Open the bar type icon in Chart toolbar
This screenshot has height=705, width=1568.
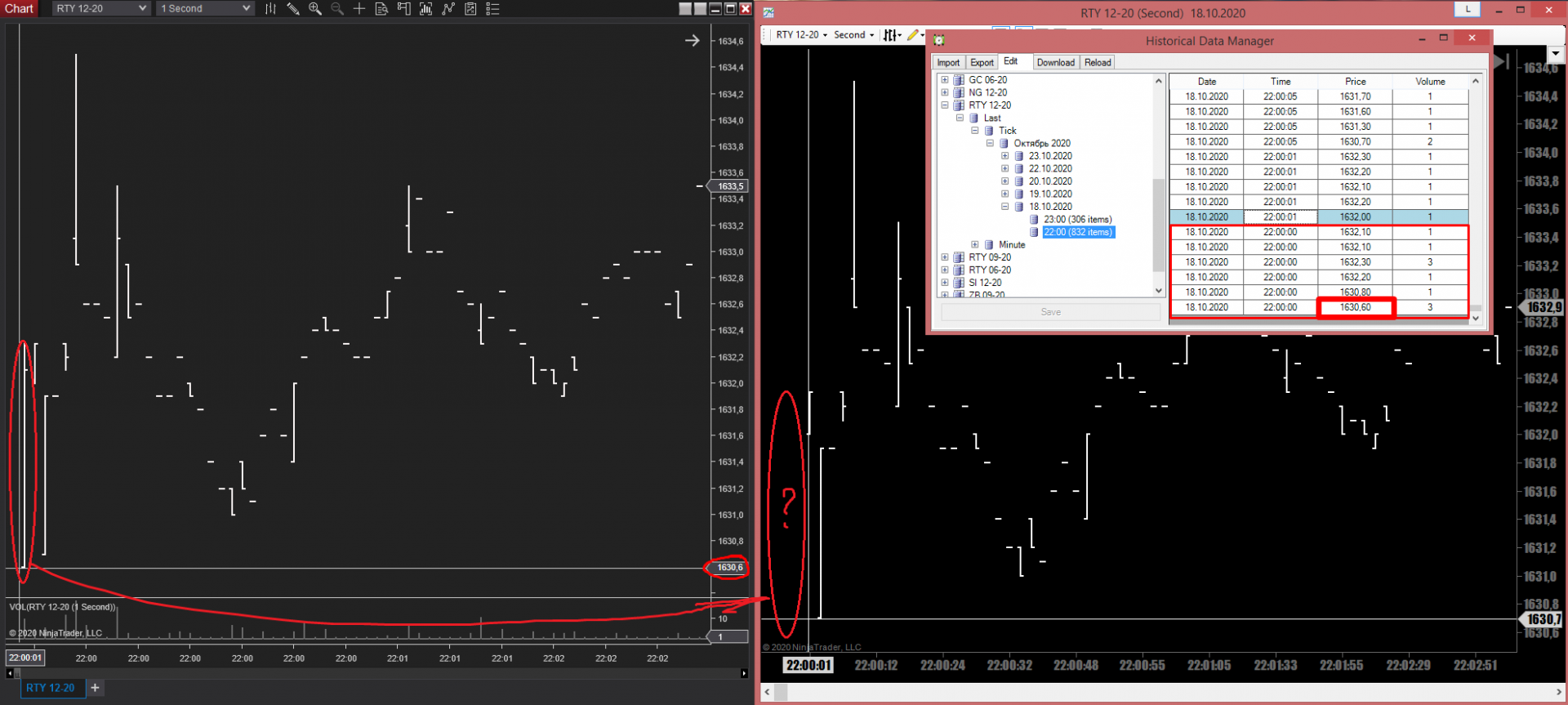[270, 9]
